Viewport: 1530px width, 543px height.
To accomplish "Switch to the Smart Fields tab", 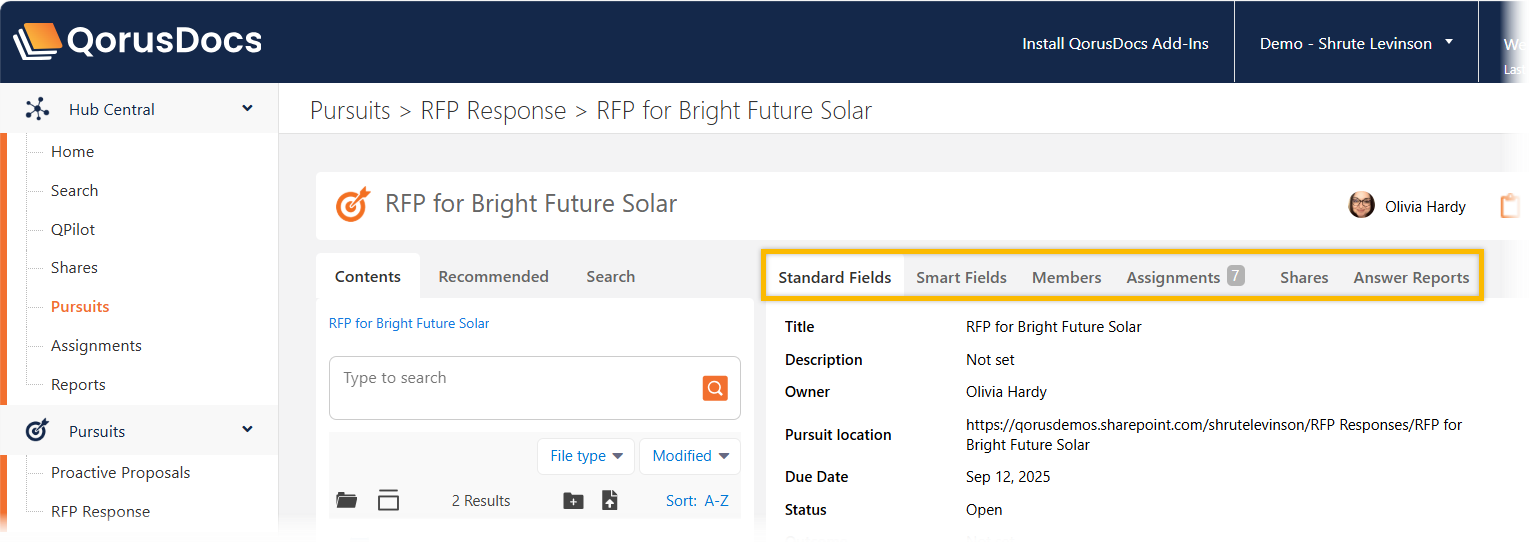I will point(961,277).
